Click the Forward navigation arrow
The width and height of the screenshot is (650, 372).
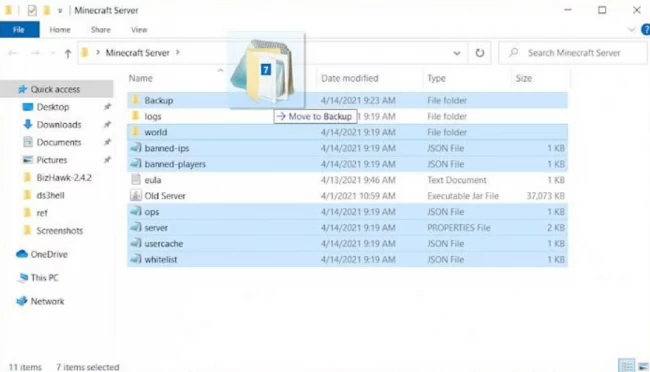[x=35, y=53]
